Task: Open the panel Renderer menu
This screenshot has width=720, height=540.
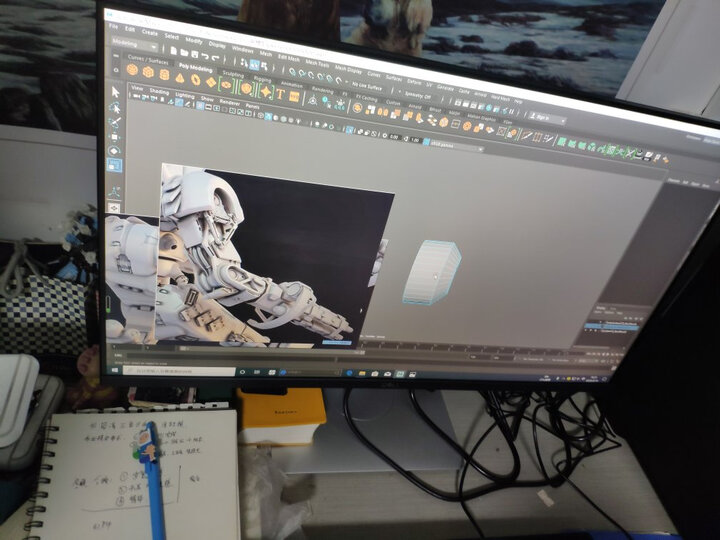Action: point(230,102)
